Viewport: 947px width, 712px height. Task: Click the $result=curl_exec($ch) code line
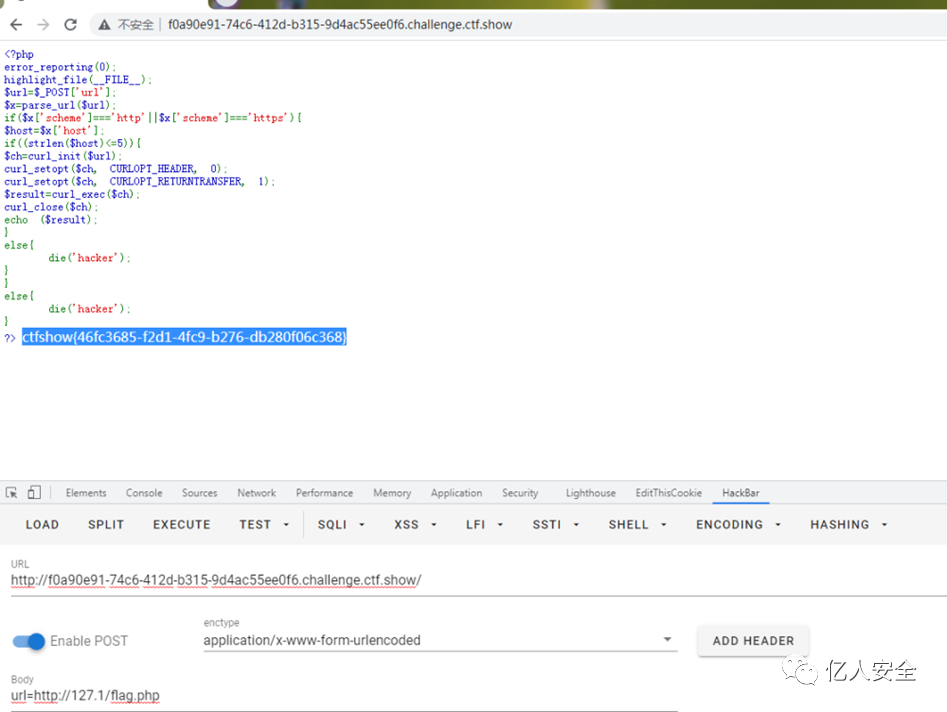click(x=72, y=194)
